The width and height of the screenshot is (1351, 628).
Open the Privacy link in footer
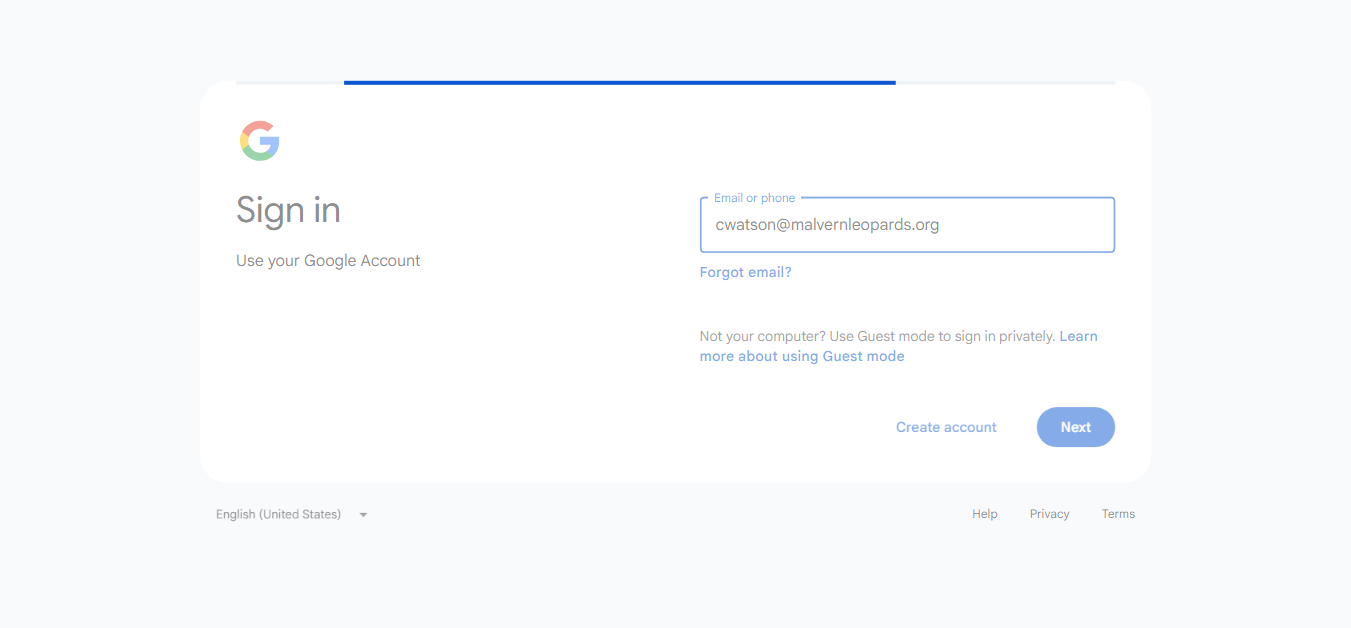point(1049,514)
